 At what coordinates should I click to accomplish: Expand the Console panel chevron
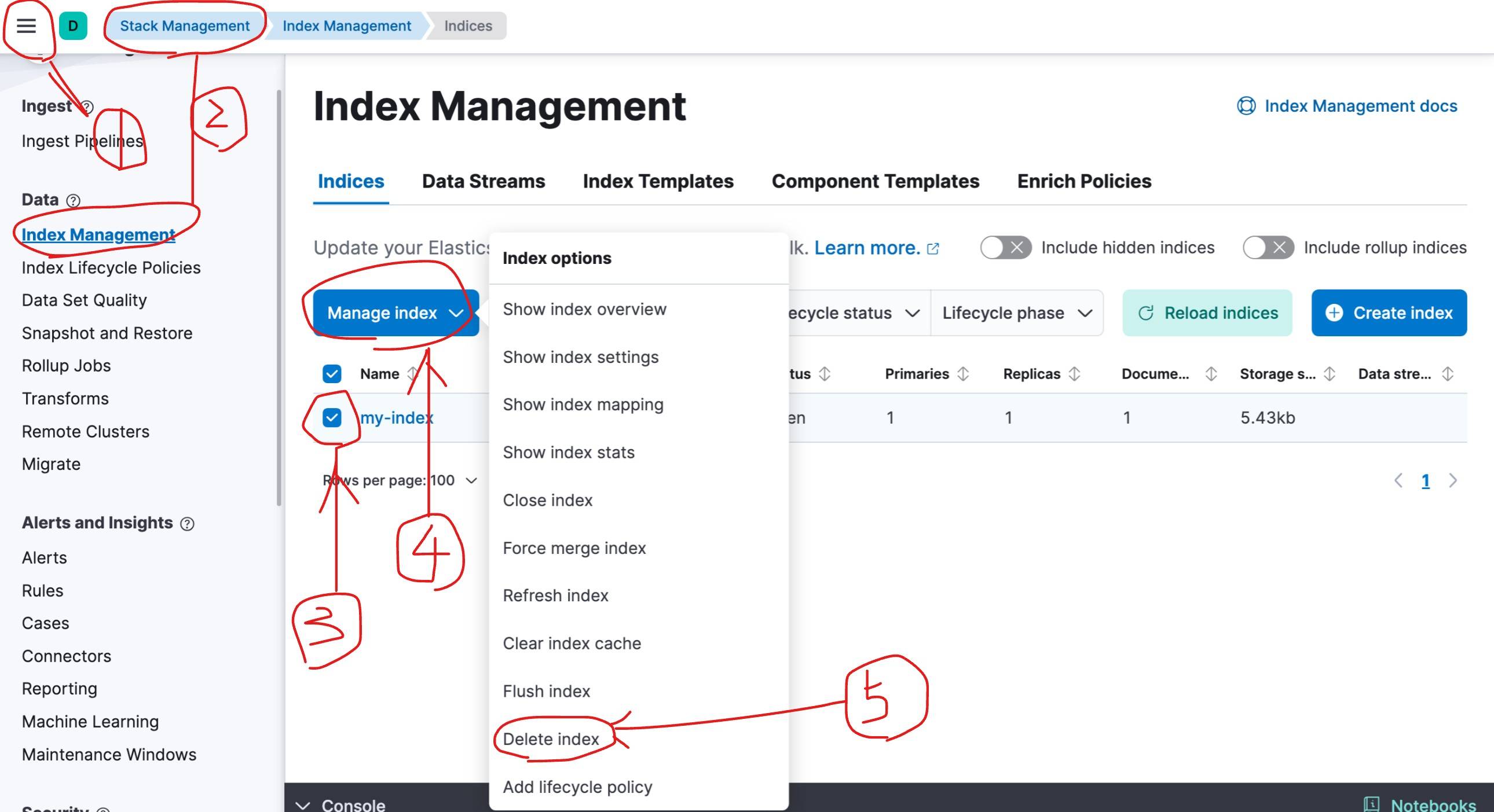coord(302,805)
